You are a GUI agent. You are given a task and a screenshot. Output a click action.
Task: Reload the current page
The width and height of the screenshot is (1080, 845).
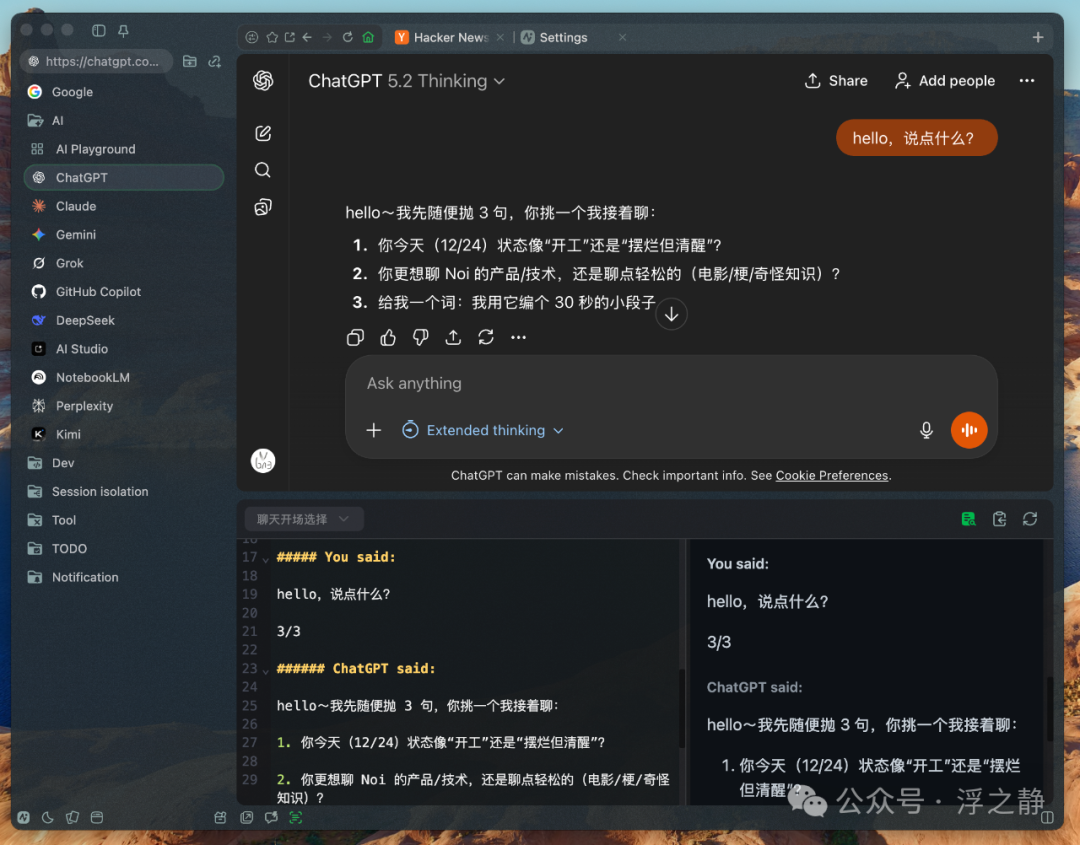(348, 37)
